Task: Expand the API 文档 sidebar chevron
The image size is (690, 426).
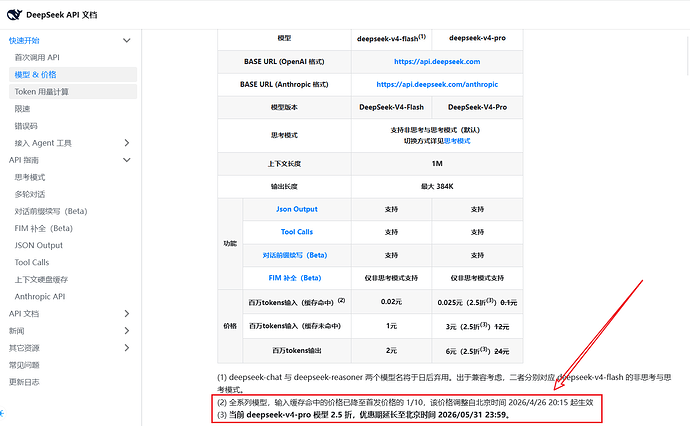Action: pos(127,313)
